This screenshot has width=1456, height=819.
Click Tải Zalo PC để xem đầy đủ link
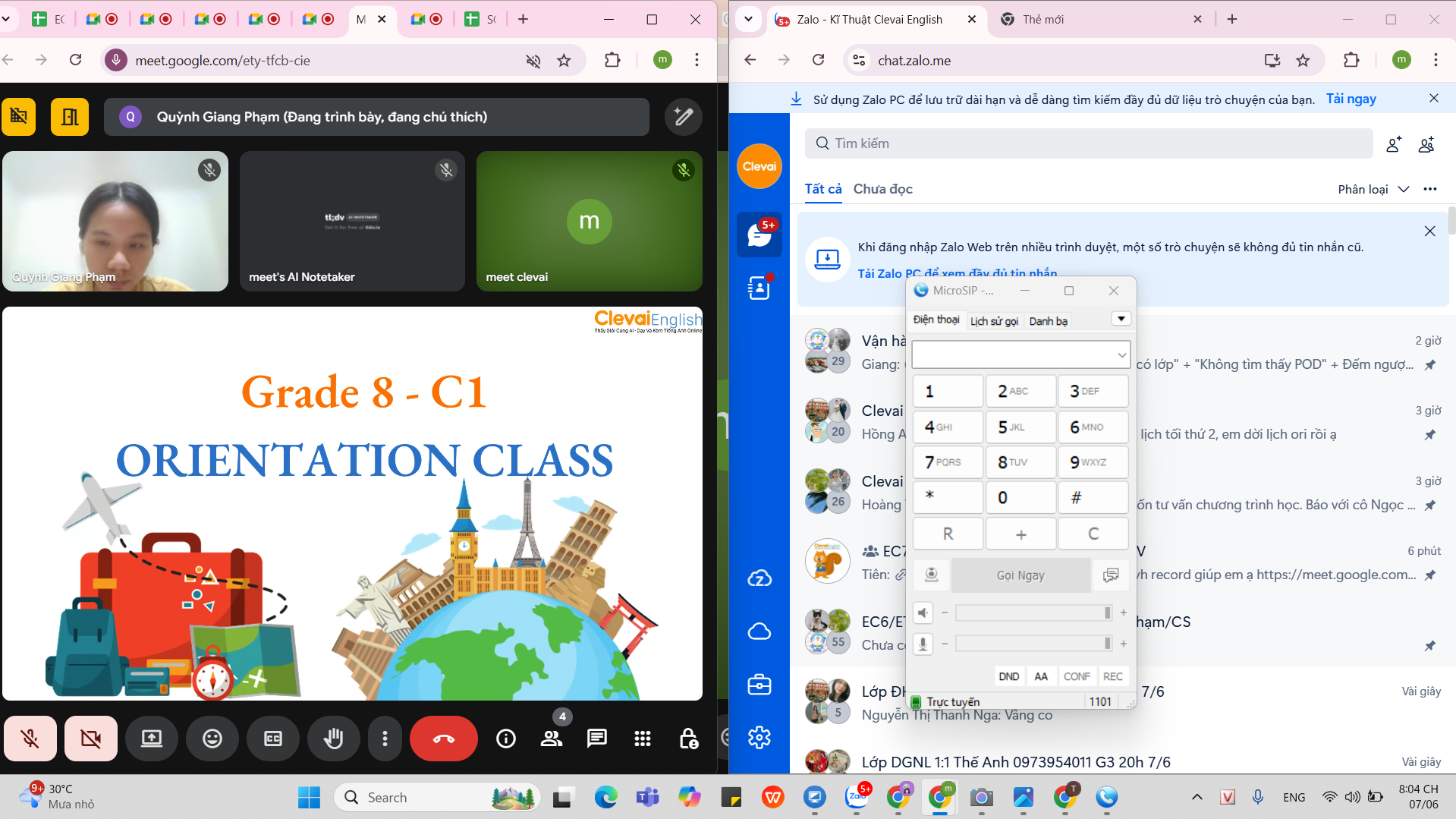click(x=957, y=273)
